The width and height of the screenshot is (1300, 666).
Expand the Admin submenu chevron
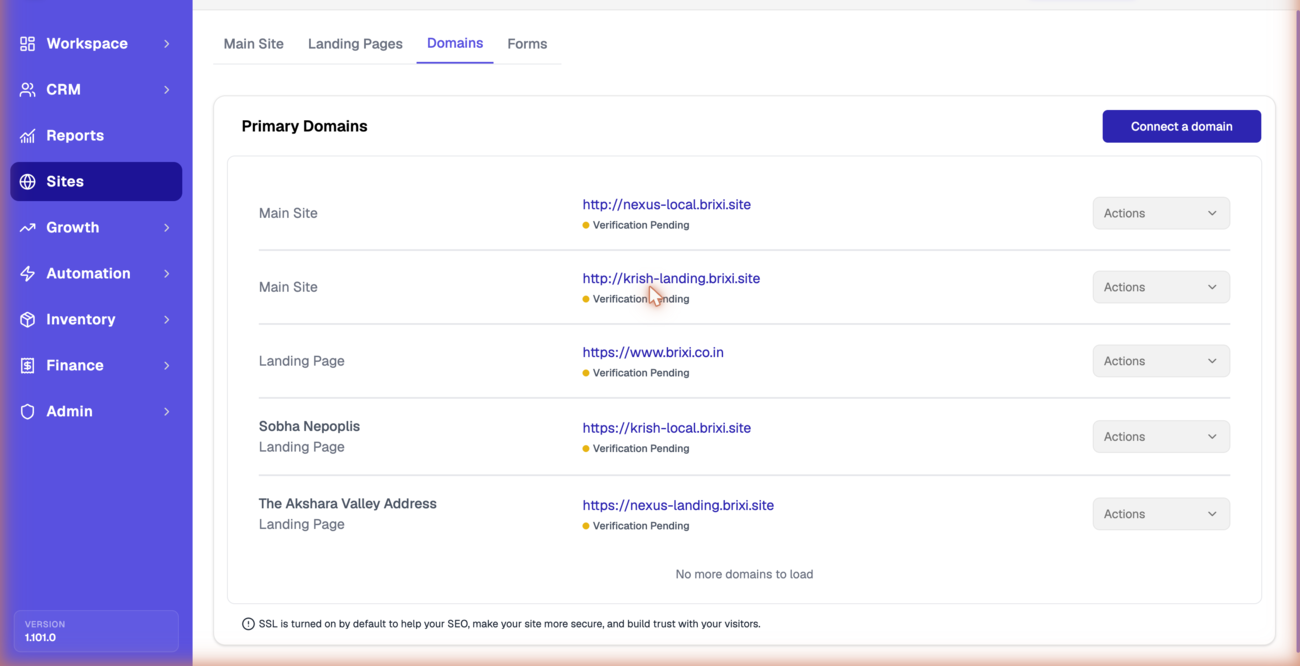click(167, 412)
